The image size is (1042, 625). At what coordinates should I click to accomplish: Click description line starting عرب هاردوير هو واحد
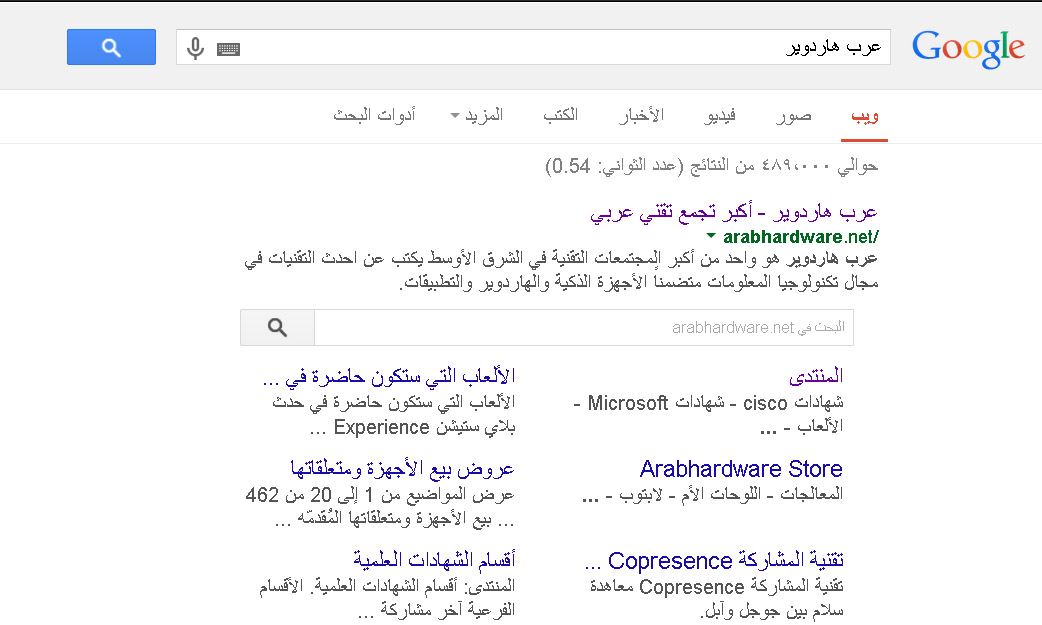561,257
